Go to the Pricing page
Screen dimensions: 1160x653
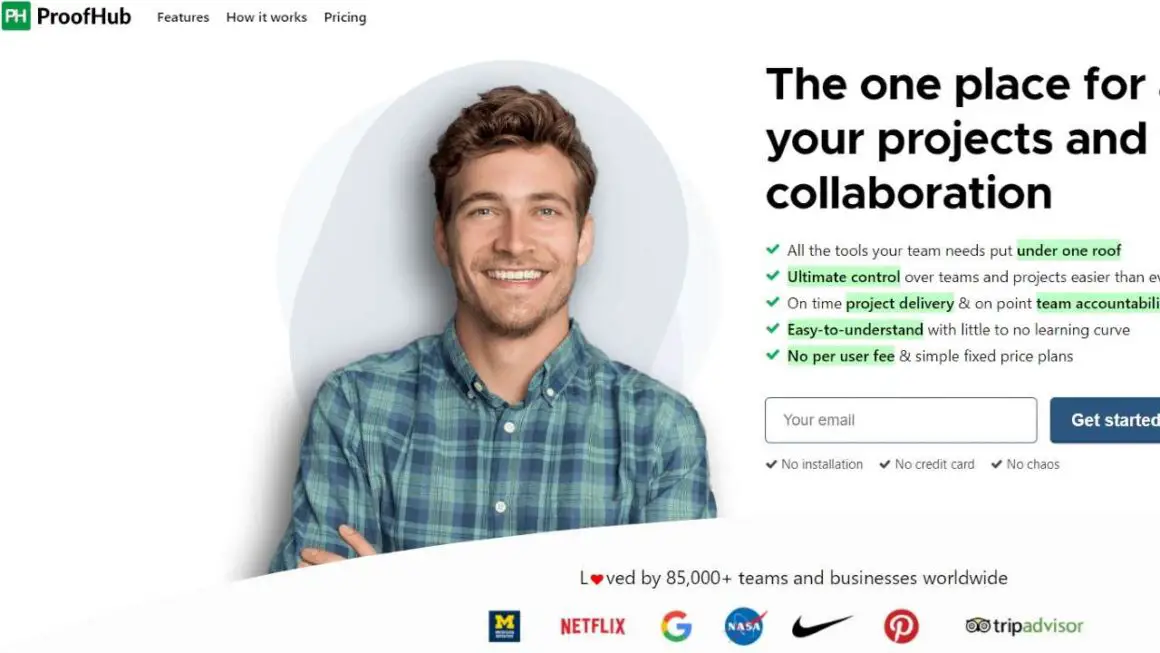345,17
